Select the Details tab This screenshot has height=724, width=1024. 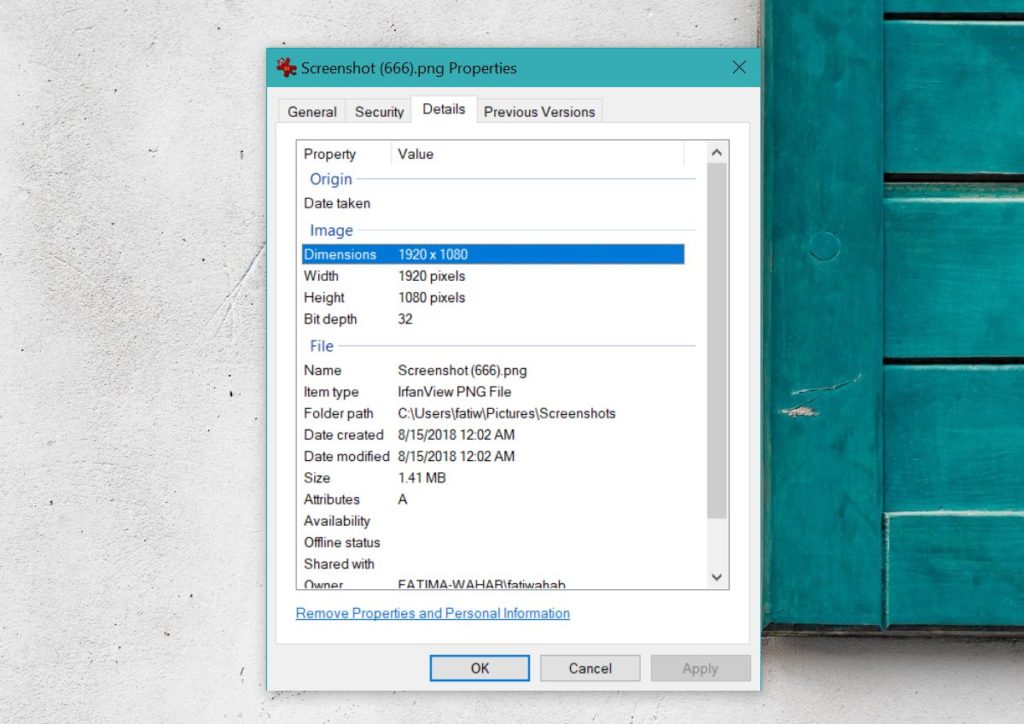pos(444,109)
